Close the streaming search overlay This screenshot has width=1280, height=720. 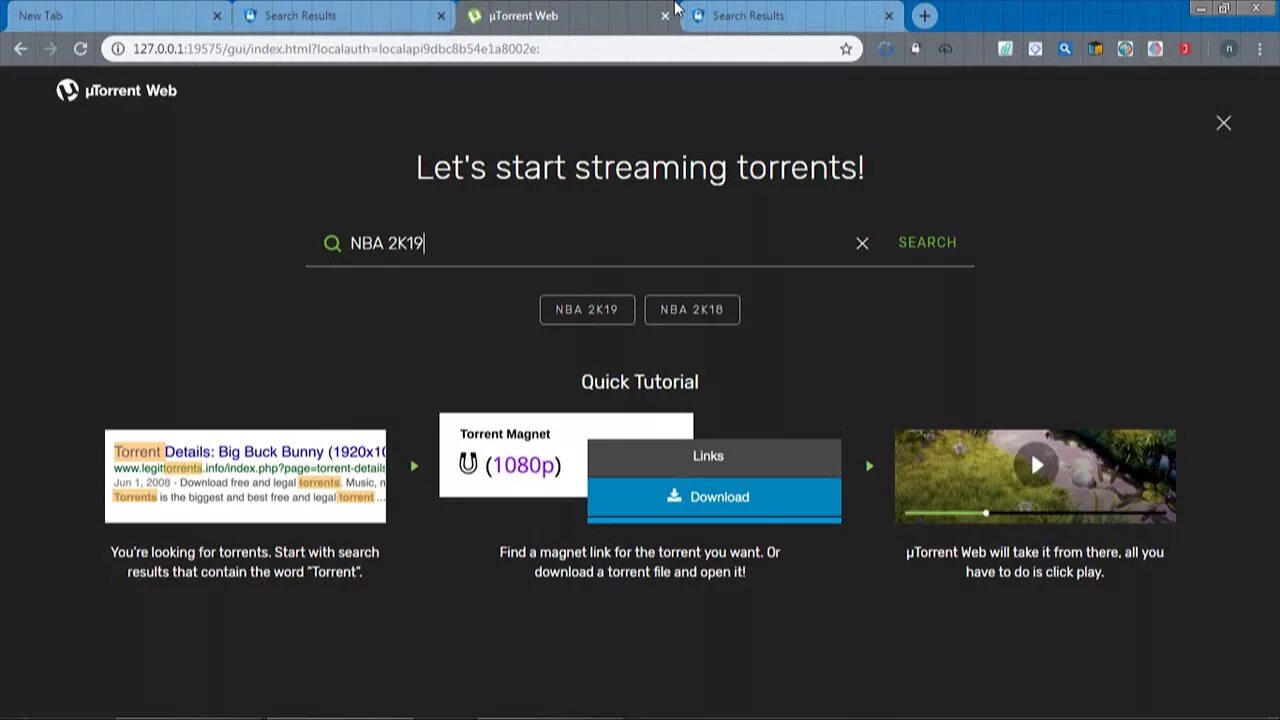(x=1223, y=123)
